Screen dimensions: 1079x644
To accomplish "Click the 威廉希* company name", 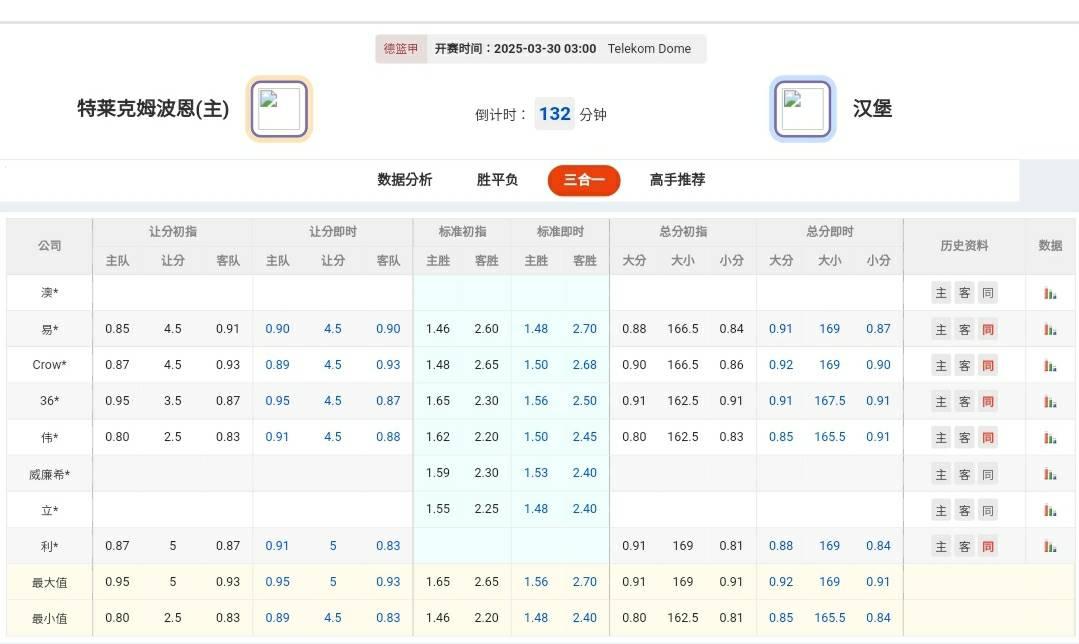I will 50,474.
